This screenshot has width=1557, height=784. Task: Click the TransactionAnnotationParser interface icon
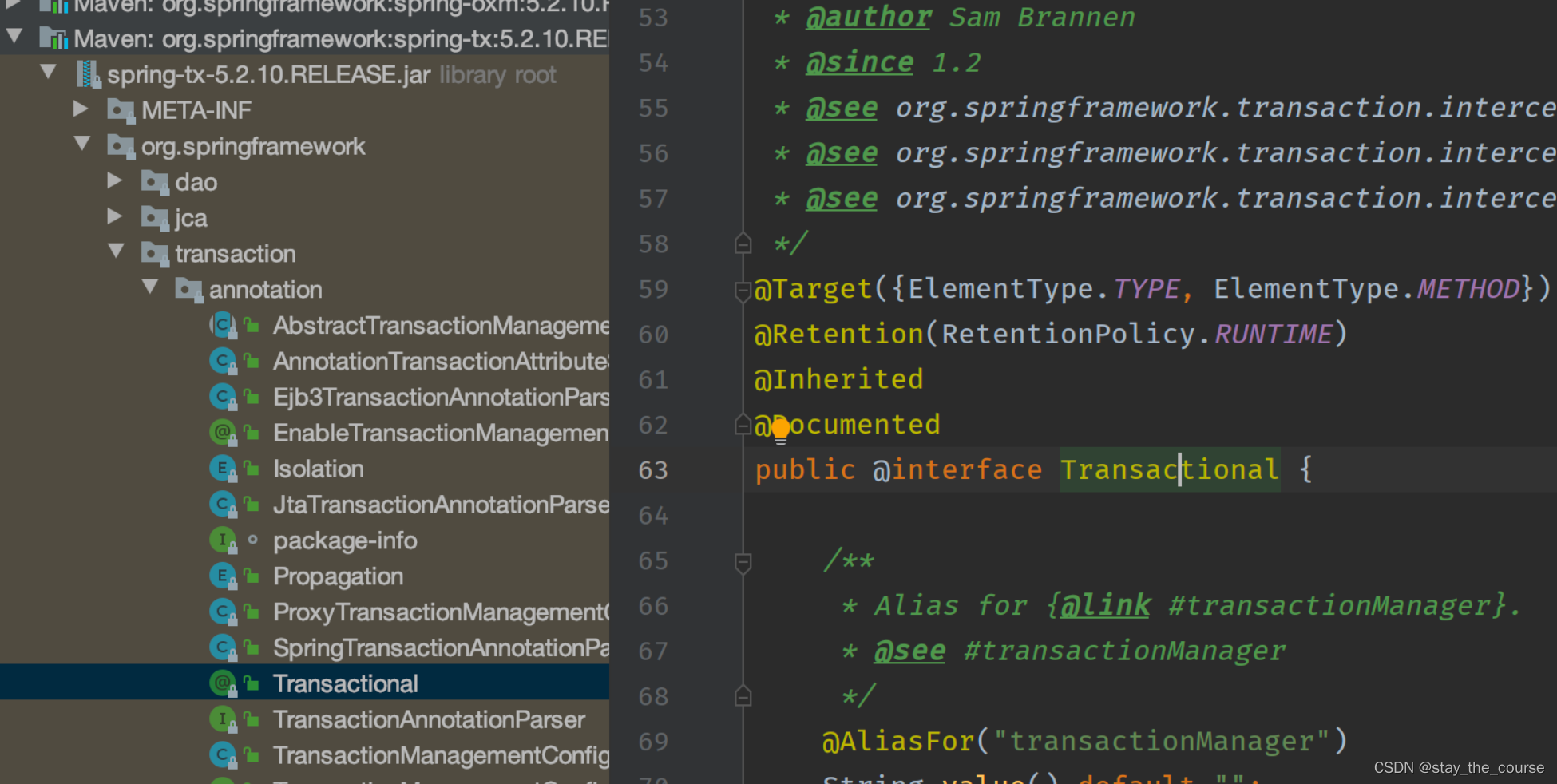(224, 719)
